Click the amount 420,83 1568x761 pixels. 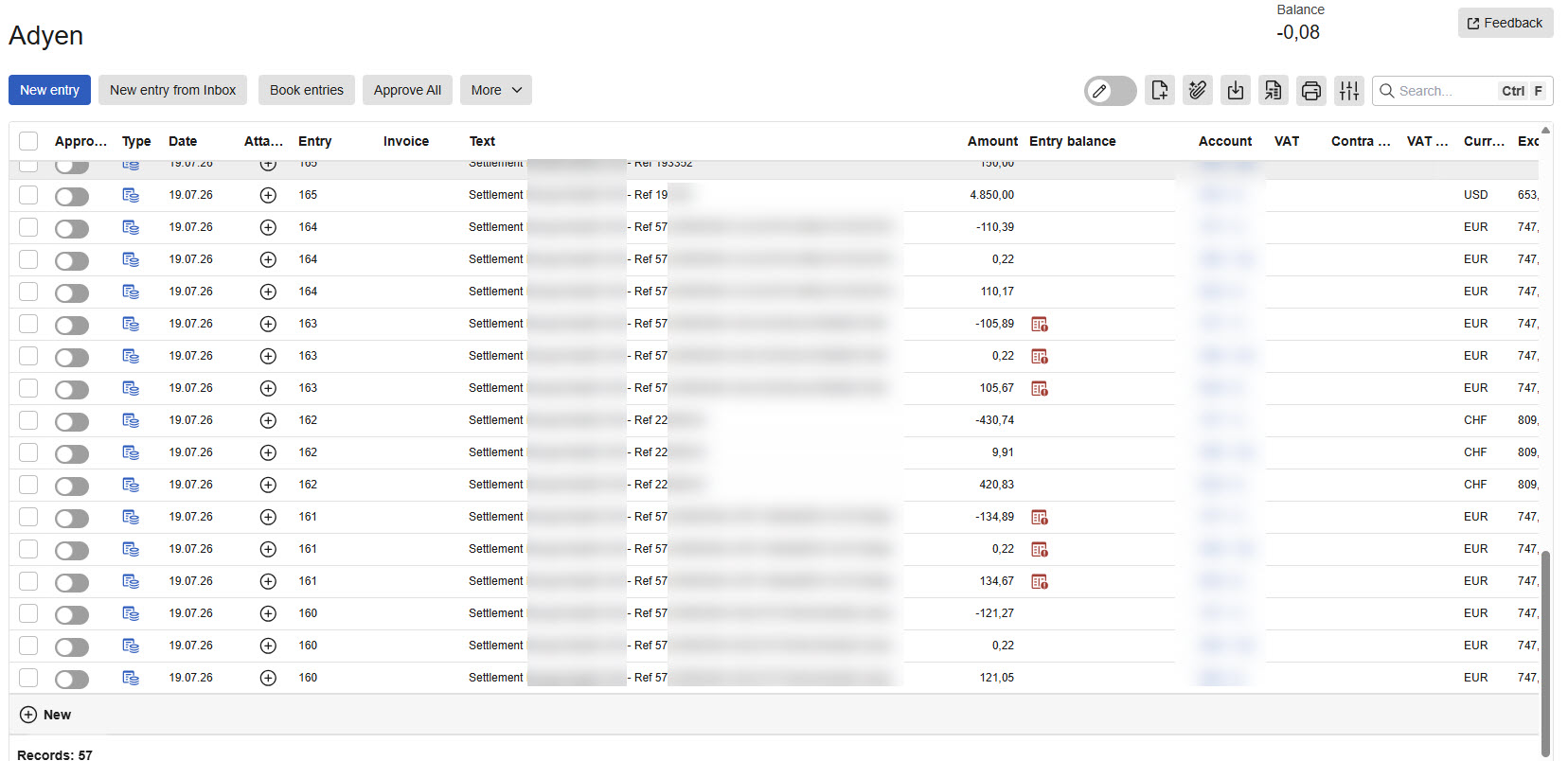click(x=997, y=485)
